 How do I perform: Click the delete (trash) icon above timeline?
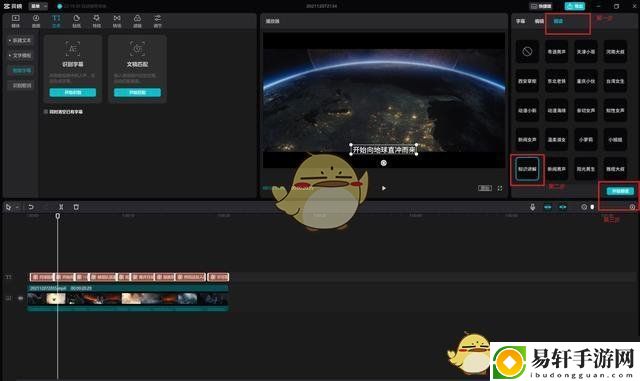pyautogui.click(x=76, y=207)
